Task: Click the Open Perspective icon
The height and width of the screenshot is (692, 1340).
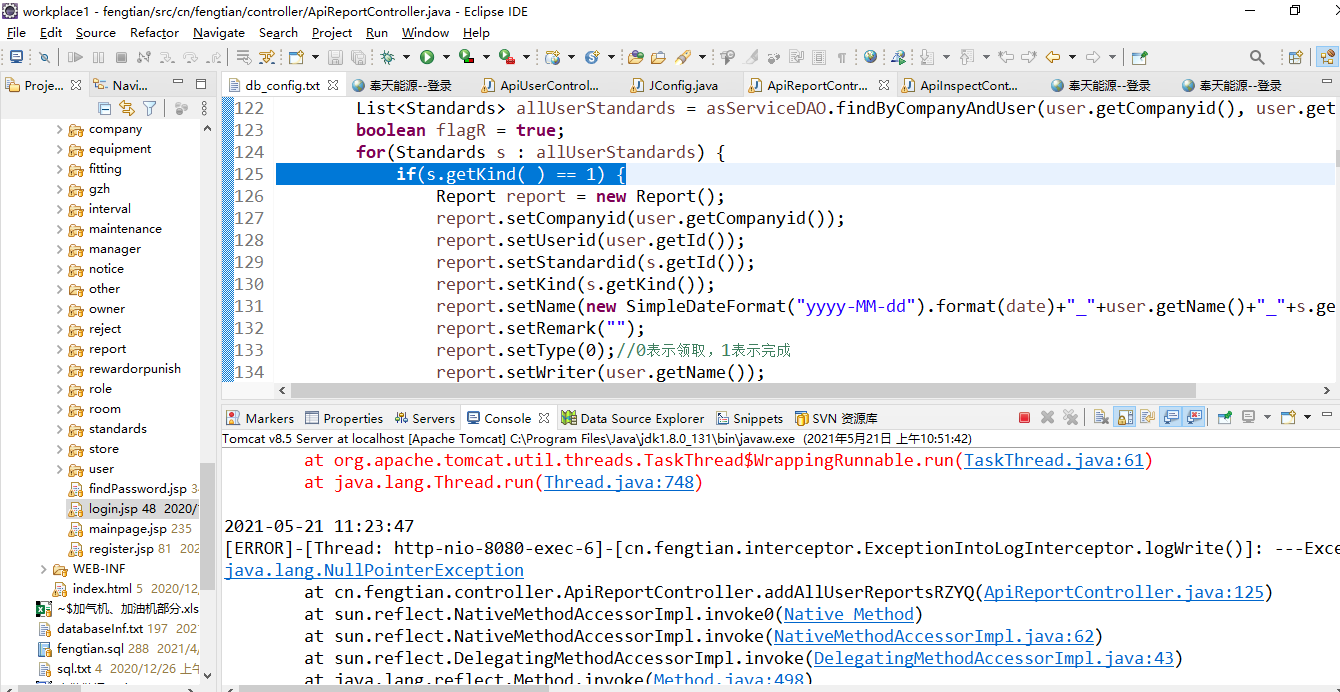Action: [x=1295, y=58]
